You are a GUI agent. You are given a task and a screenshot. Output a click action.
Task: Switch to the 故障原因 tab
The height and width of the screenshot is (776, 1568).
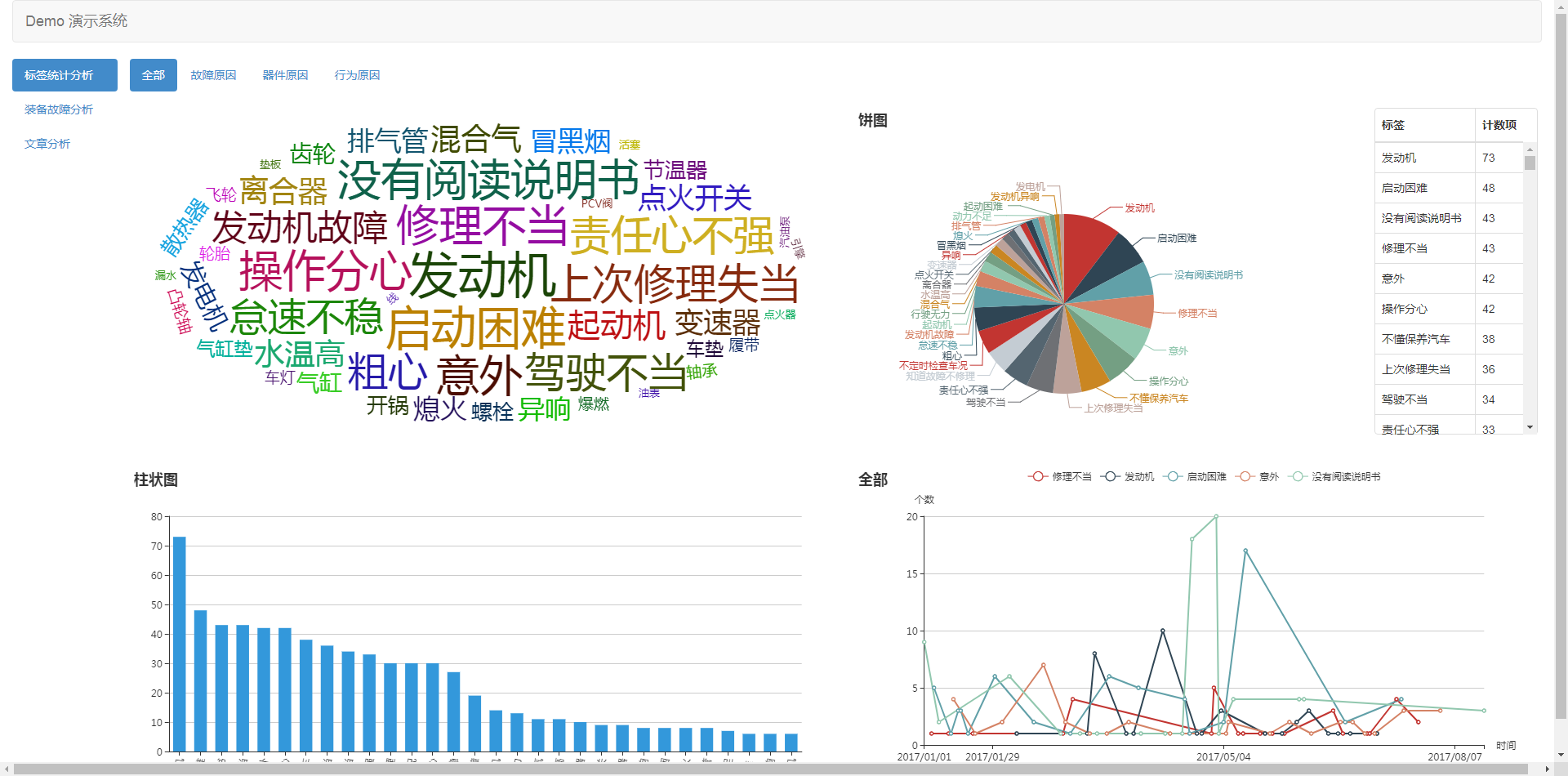click(x=213, y=75)
